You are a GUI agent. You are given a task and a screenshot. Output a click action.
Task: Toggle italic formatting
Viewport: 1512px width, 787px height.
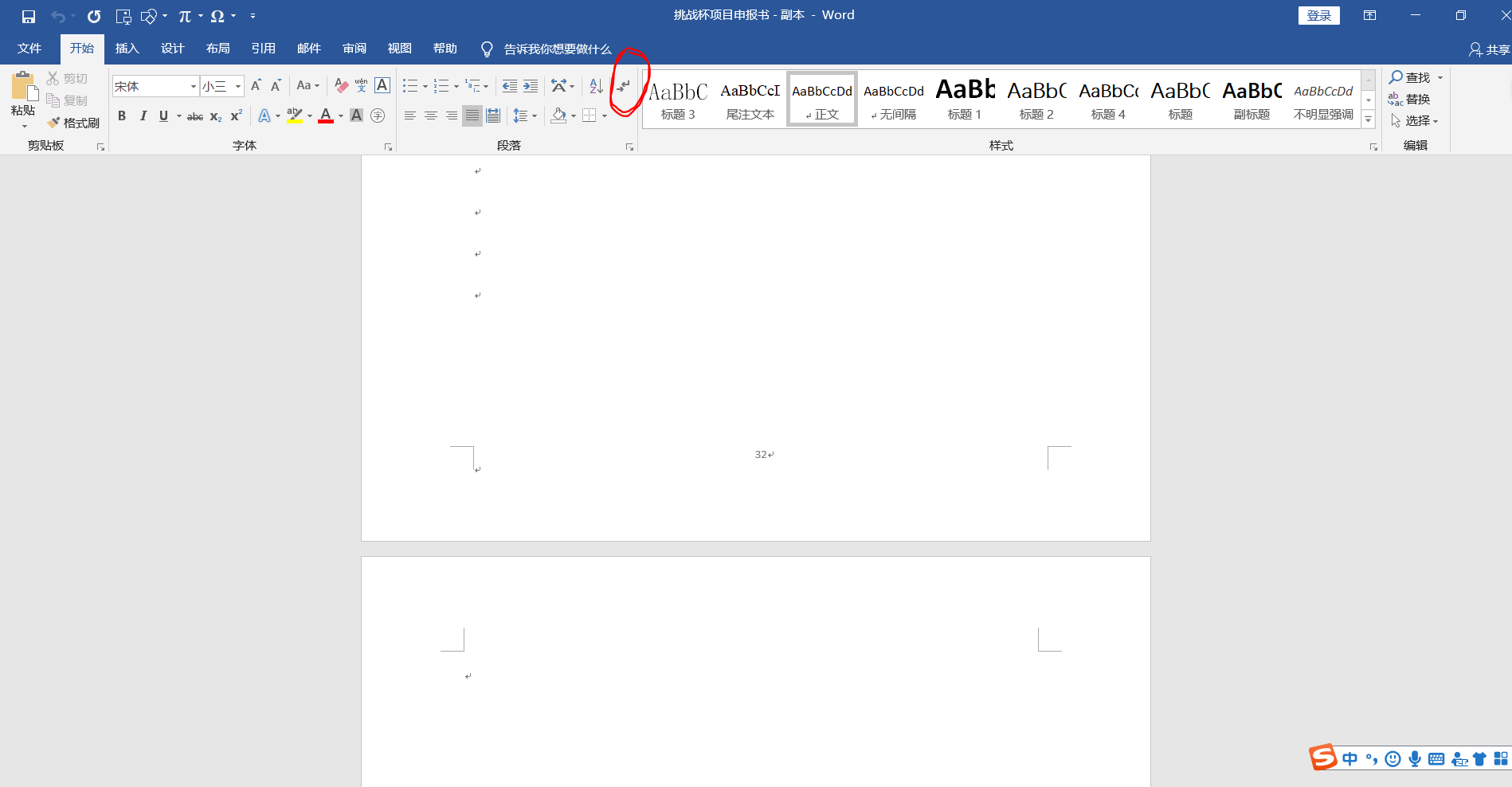pyautogui.click(x=143, y=116)
